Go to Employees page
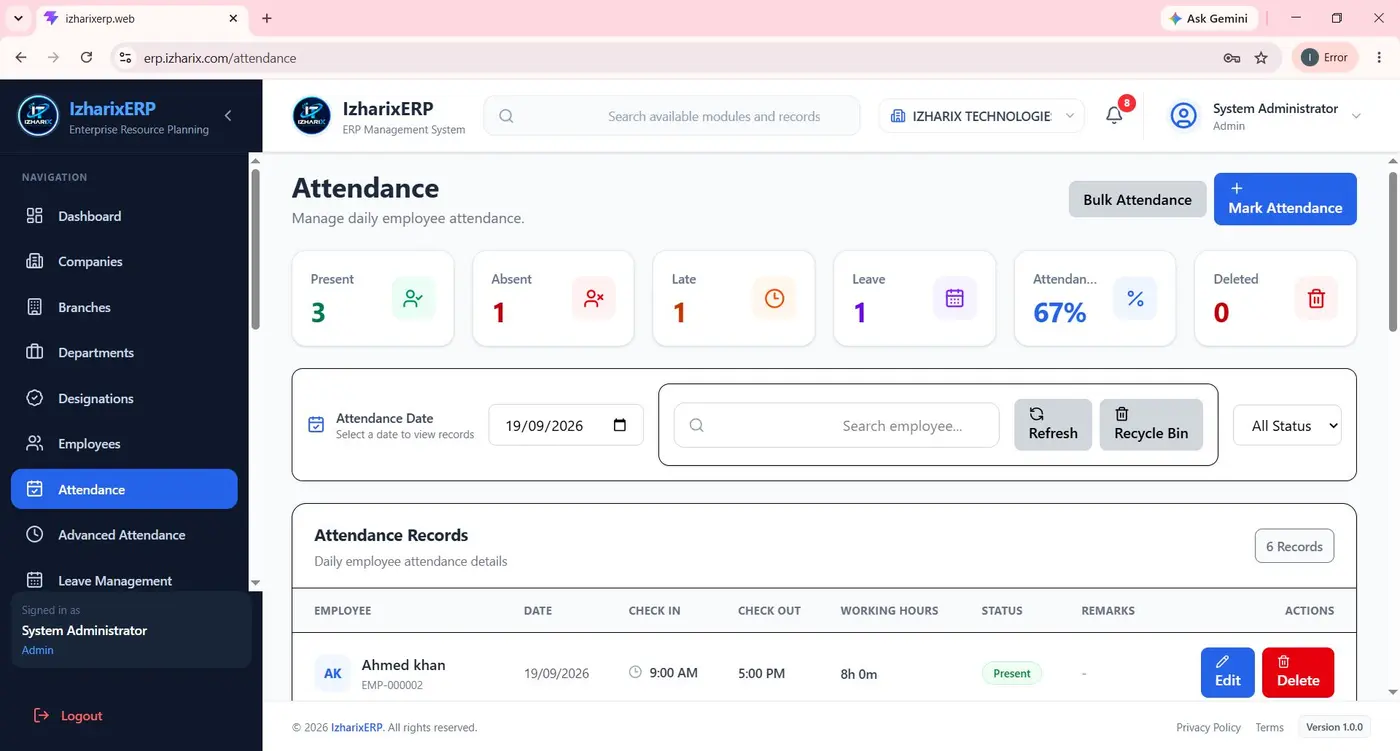 124,443
